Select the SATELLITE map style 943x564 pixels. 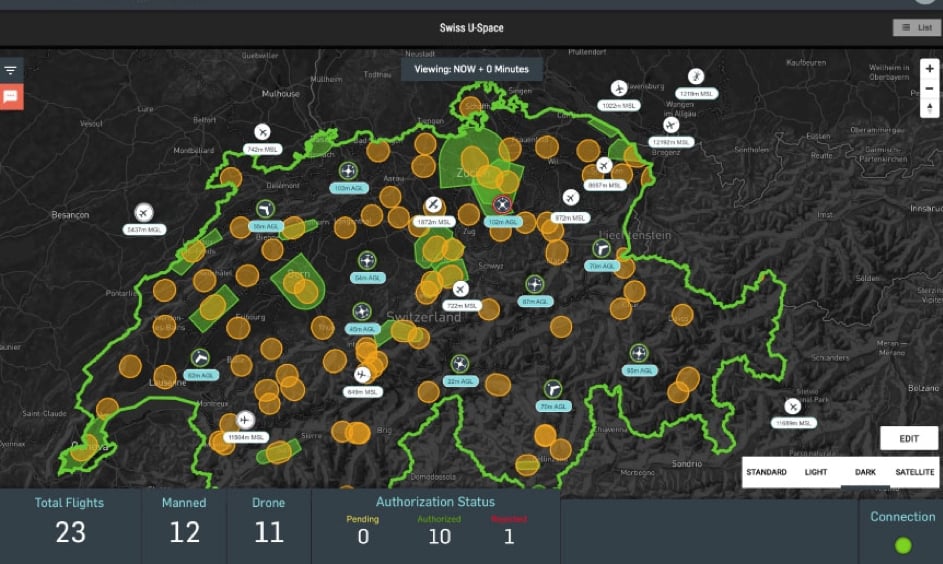(914, 472)
